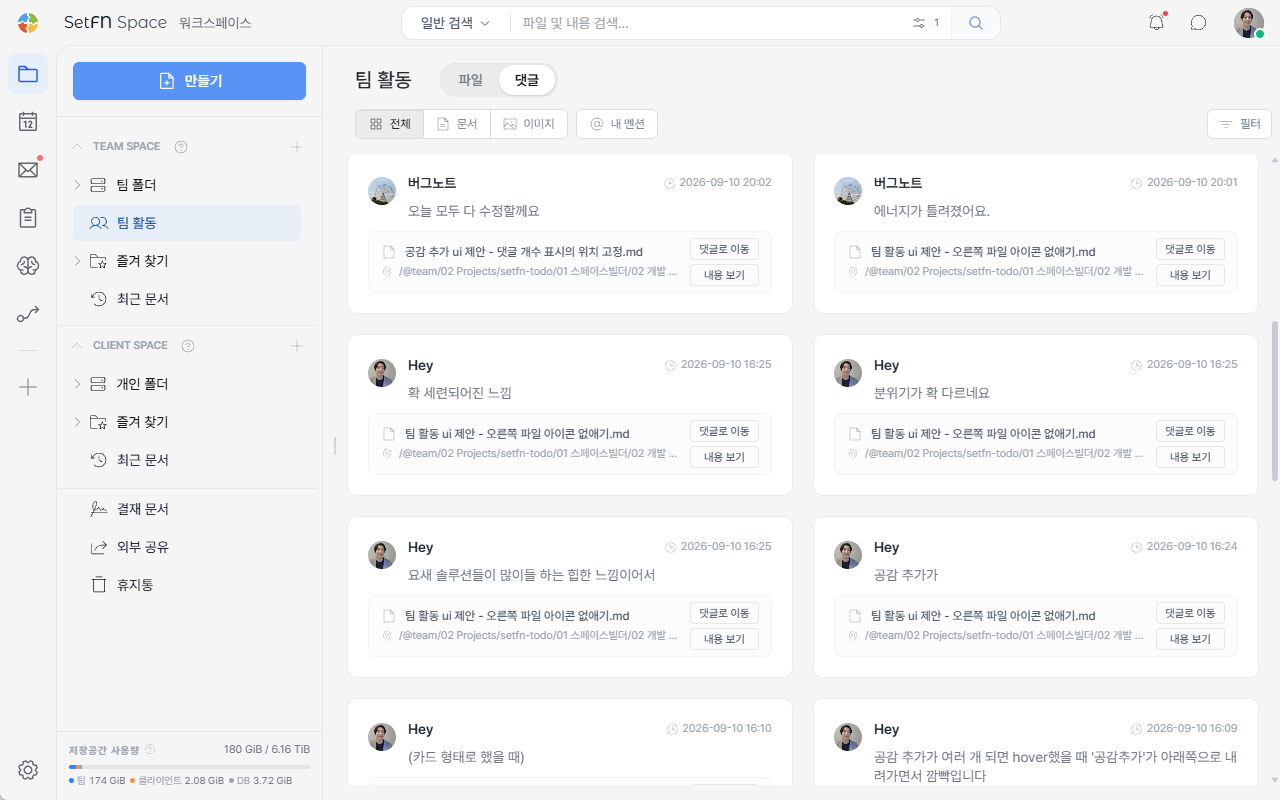Select the 전체 filter tab

pos(390,124)
